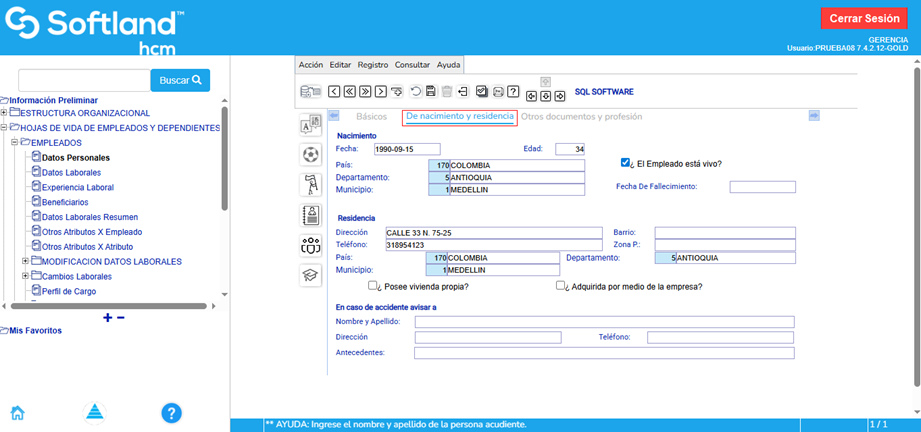Open the soccer ball side panel icon
921x432 pixels.
[310, 154]
